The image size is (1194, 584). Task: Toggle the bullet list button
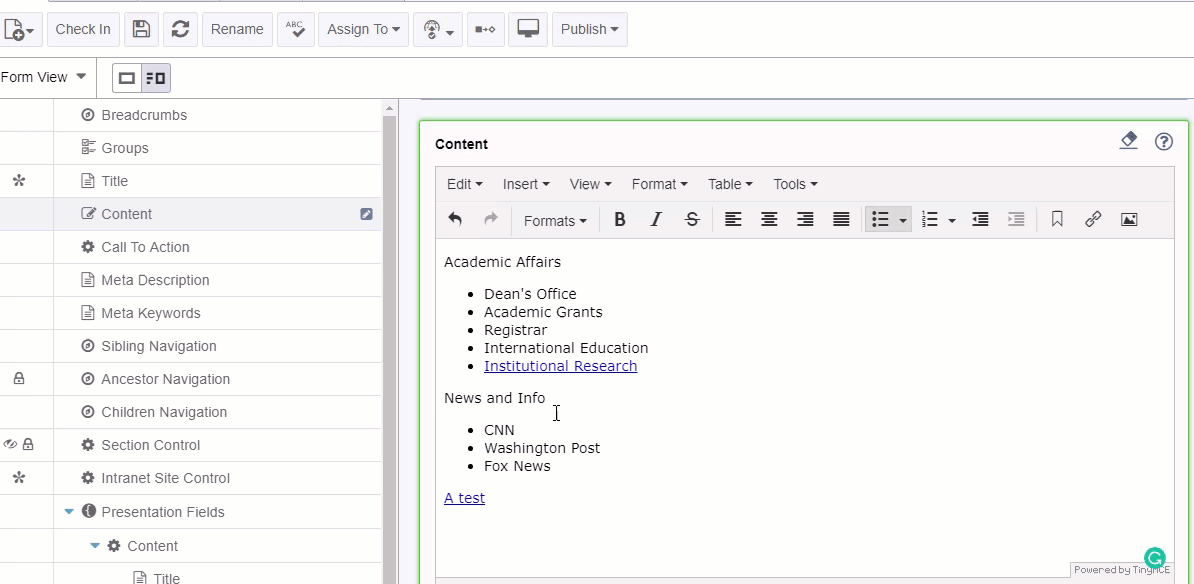(x=880, y=220)
